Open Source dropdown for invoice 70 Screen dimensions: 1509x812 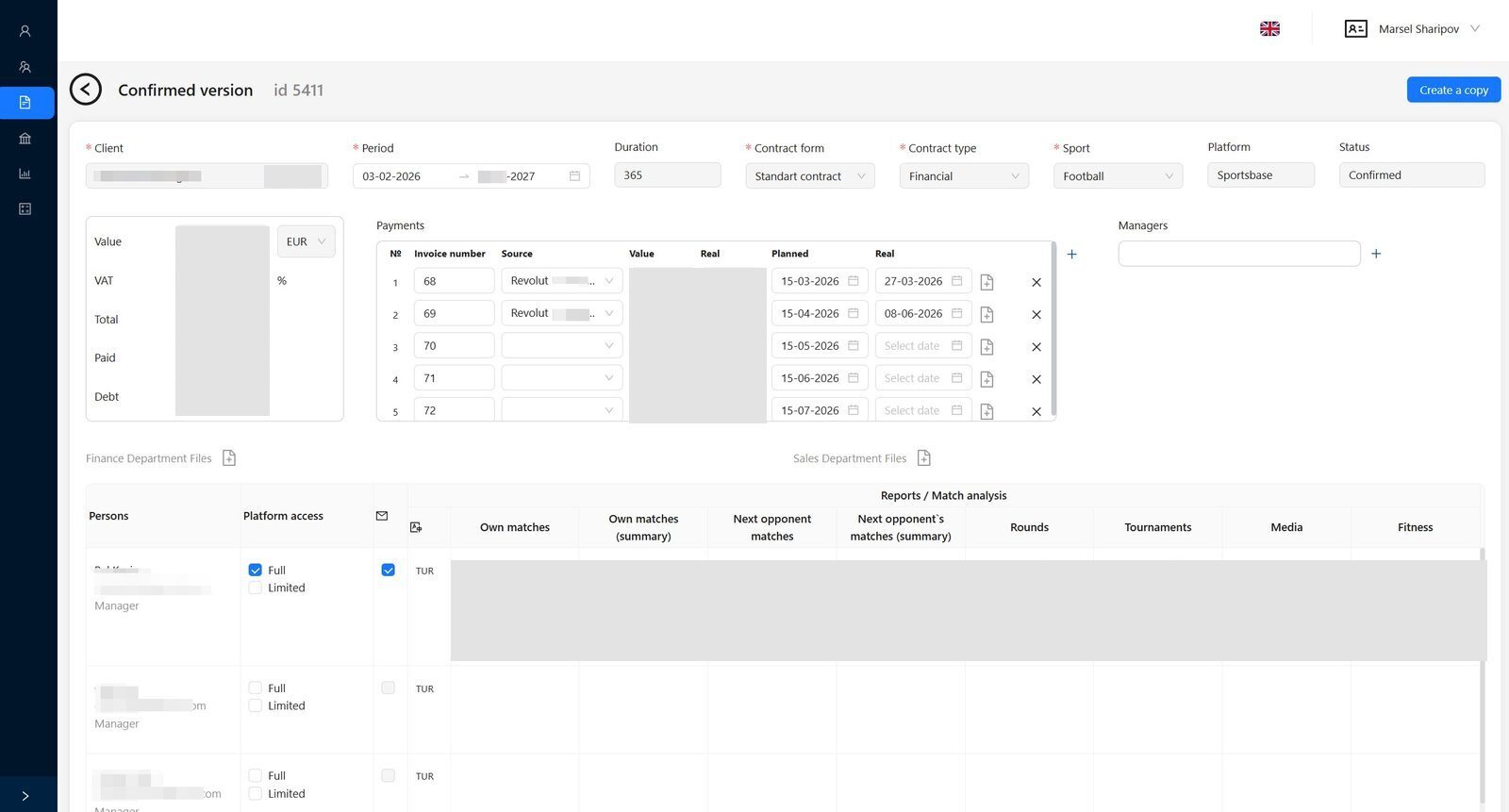562,346
